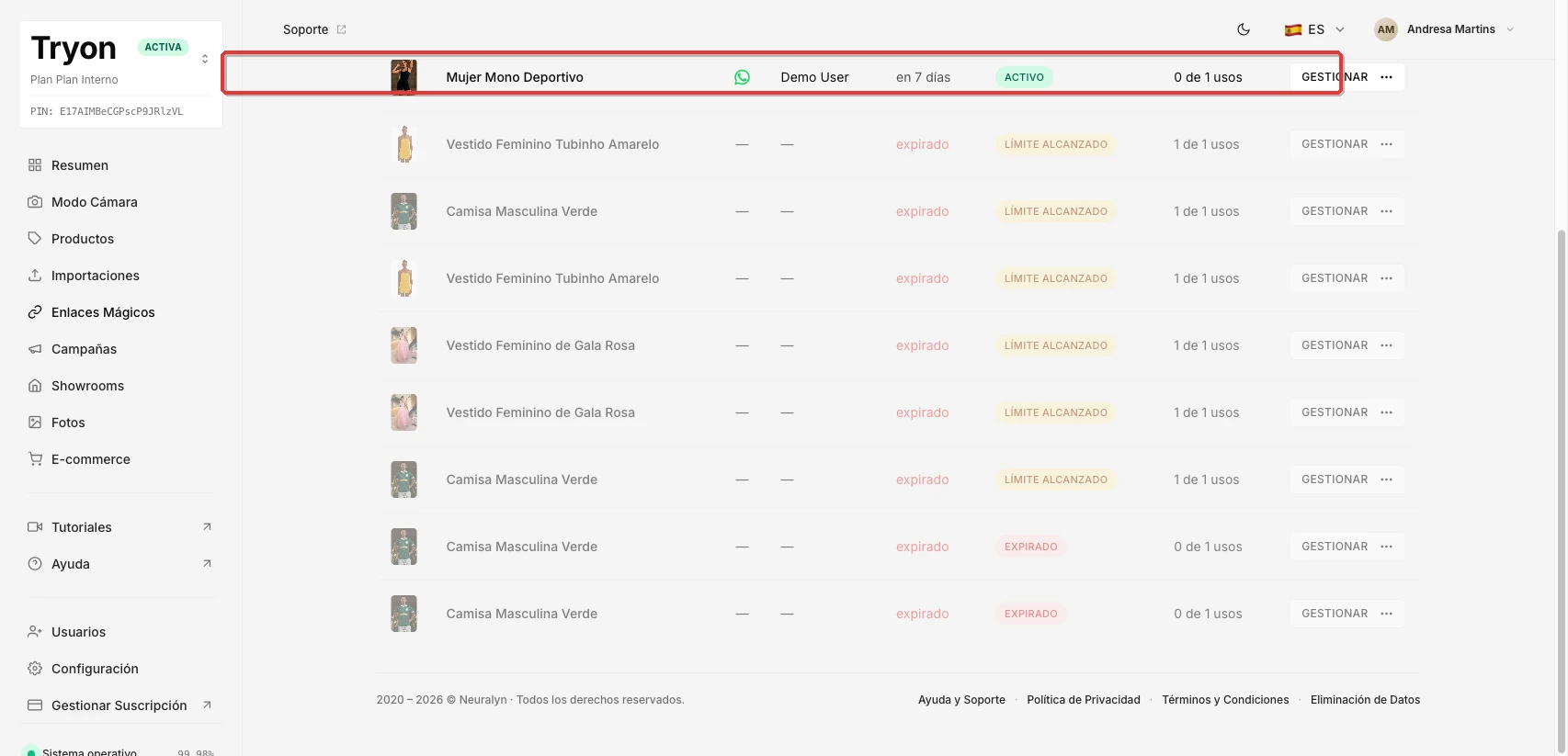Open the Soporte external link

coord(314,29)
